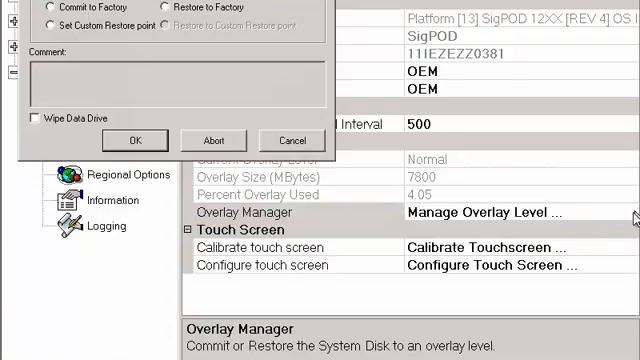Open the Logging scroll icon
640x360 pixels.
70,225
